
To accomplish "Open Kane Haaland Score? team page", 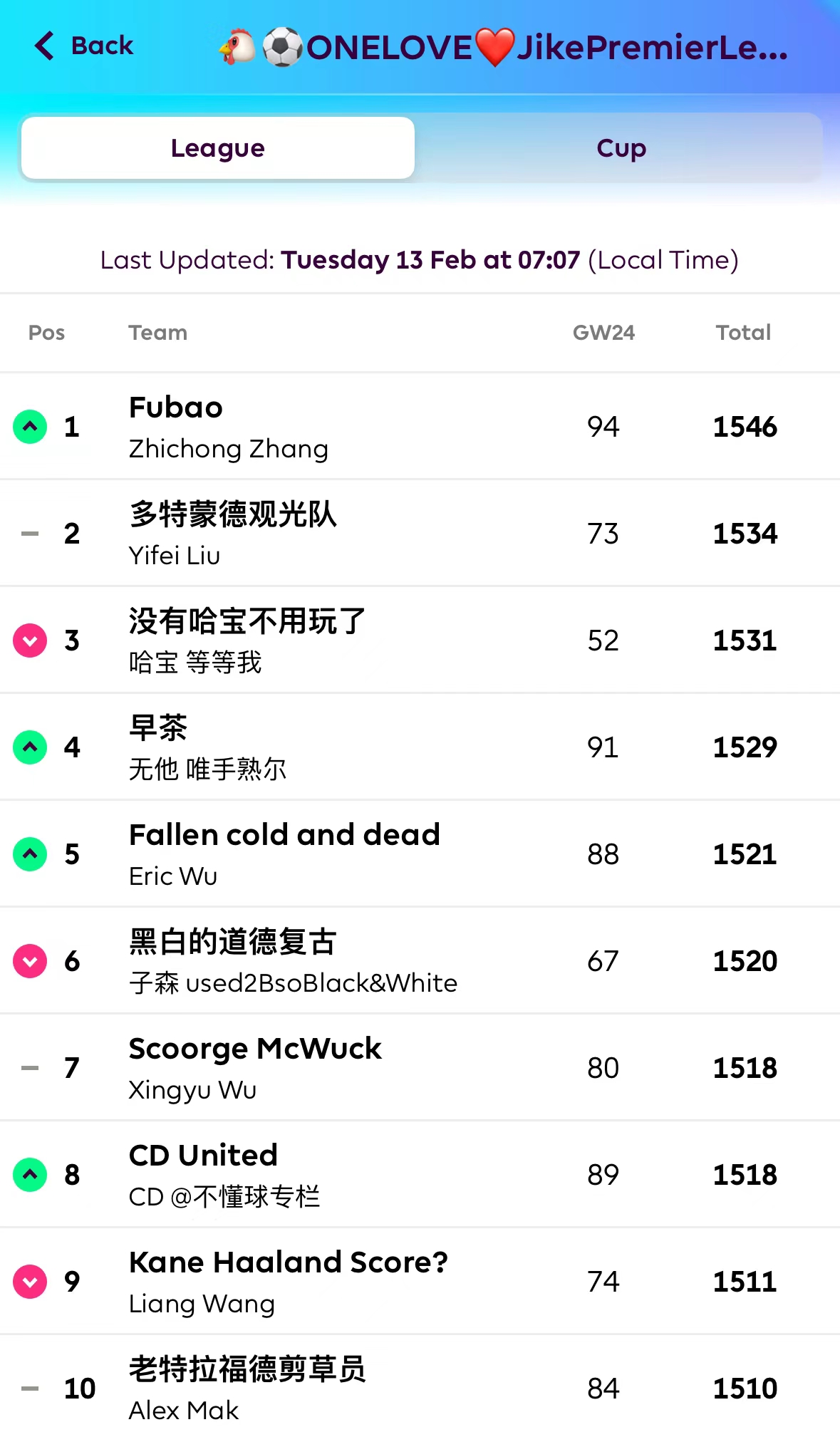I will tap(289, 1263).
